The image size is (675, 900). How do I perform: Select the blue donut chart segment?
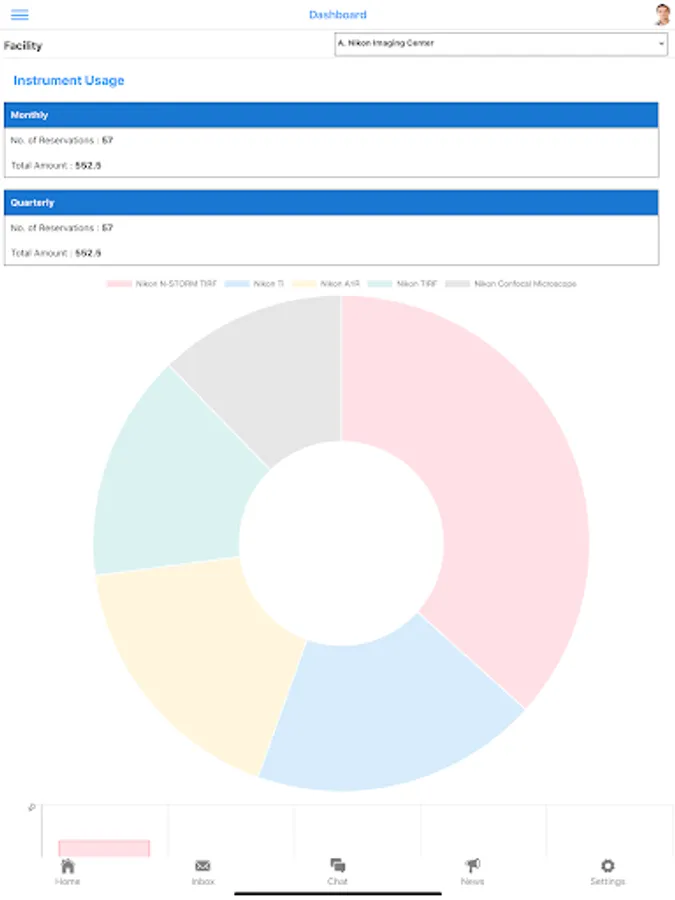(x=385, y=712)
